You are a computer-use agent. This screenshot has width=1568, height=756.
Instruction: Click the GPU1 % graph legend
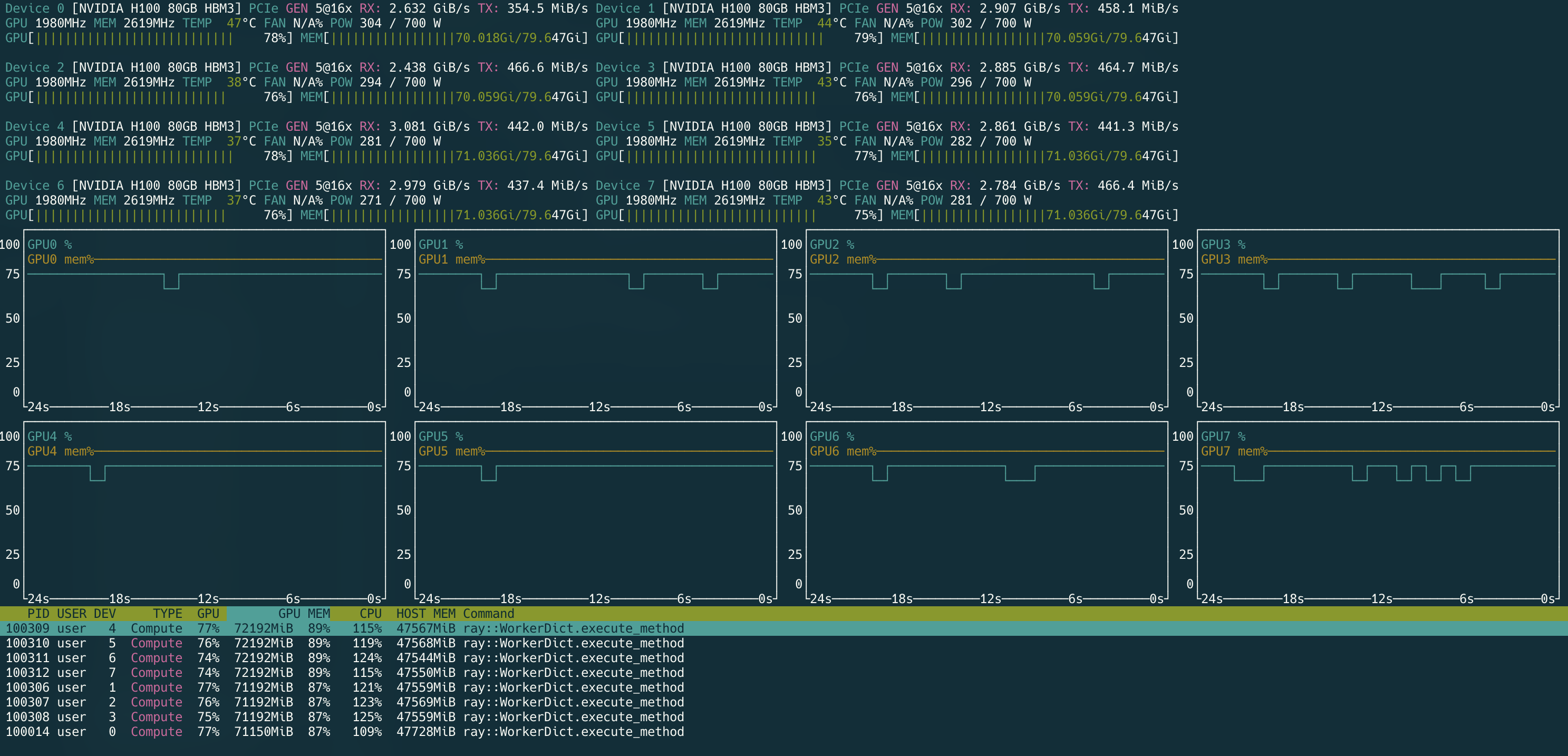(x=441, y=245)
